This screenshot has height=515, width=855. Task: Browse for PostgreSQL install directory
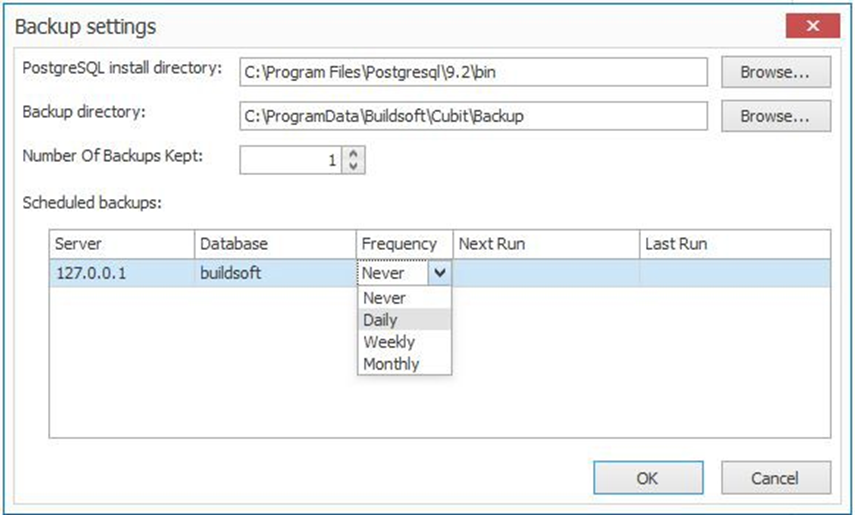[776, 72]
